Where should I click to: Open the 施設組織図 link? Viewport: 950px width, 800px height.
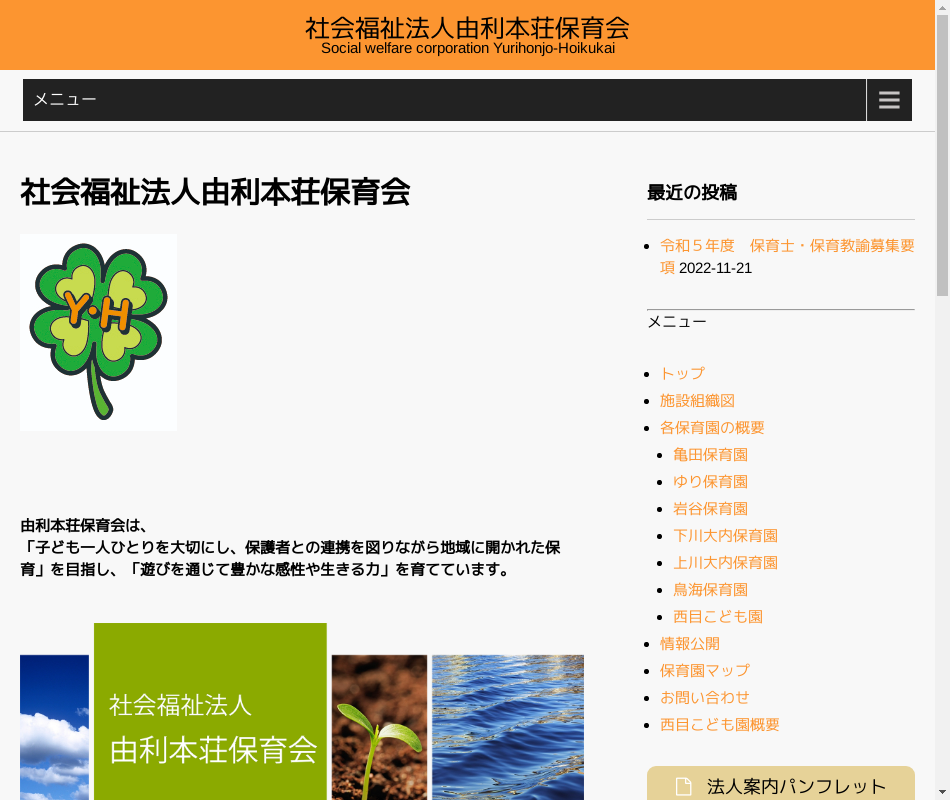[697, 400]
